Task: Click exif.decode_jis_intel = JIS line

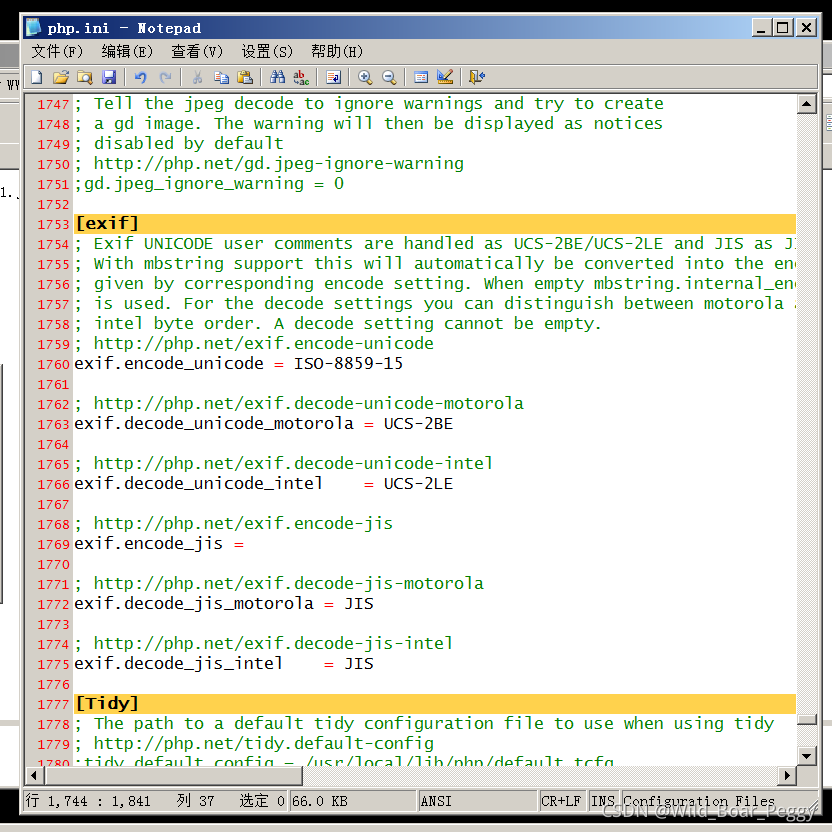Action: pos(223,664)
